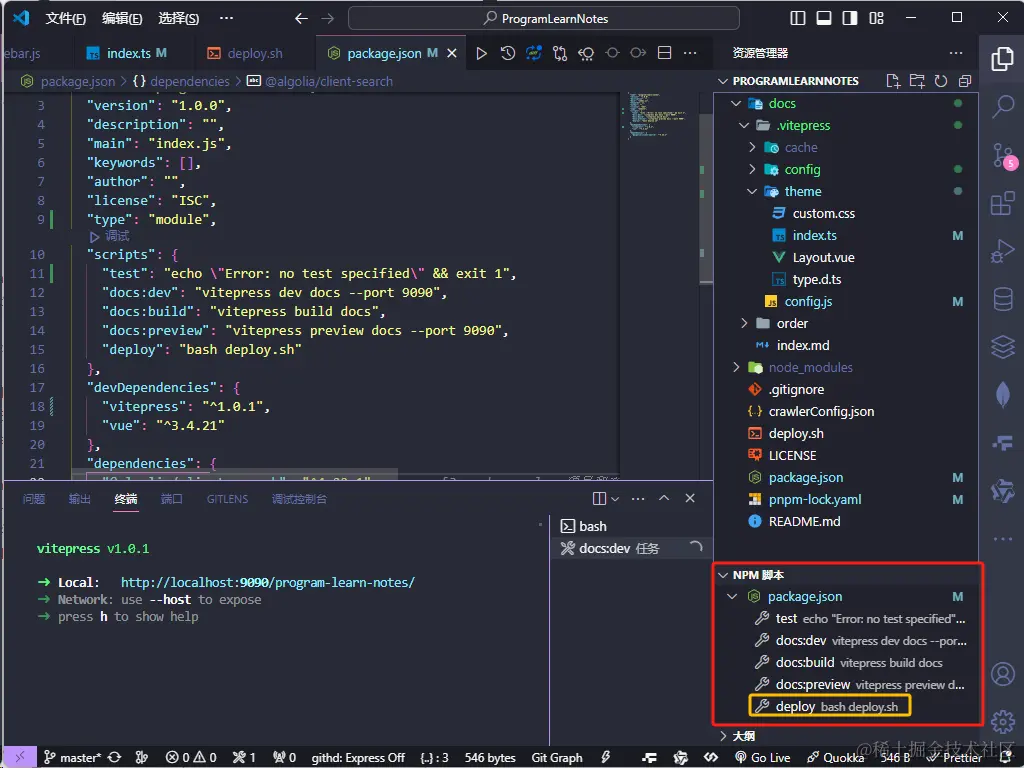
Task: Expand the node_modules folder
Action: [x=736, y=367]
